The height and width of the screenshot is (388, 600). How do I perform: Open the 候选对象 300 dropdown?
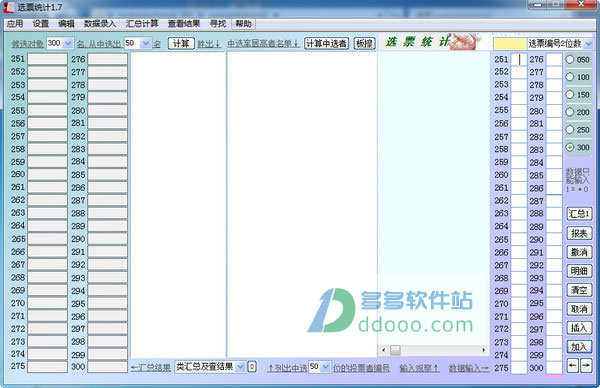point(68,43)
